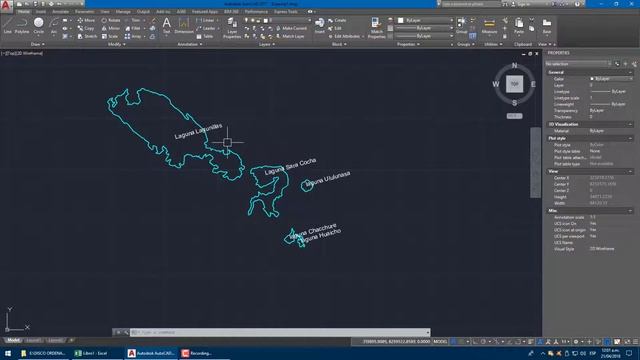Activate the Scale command
The height and width of the screenshot is (360, 640).
(110, 36)
